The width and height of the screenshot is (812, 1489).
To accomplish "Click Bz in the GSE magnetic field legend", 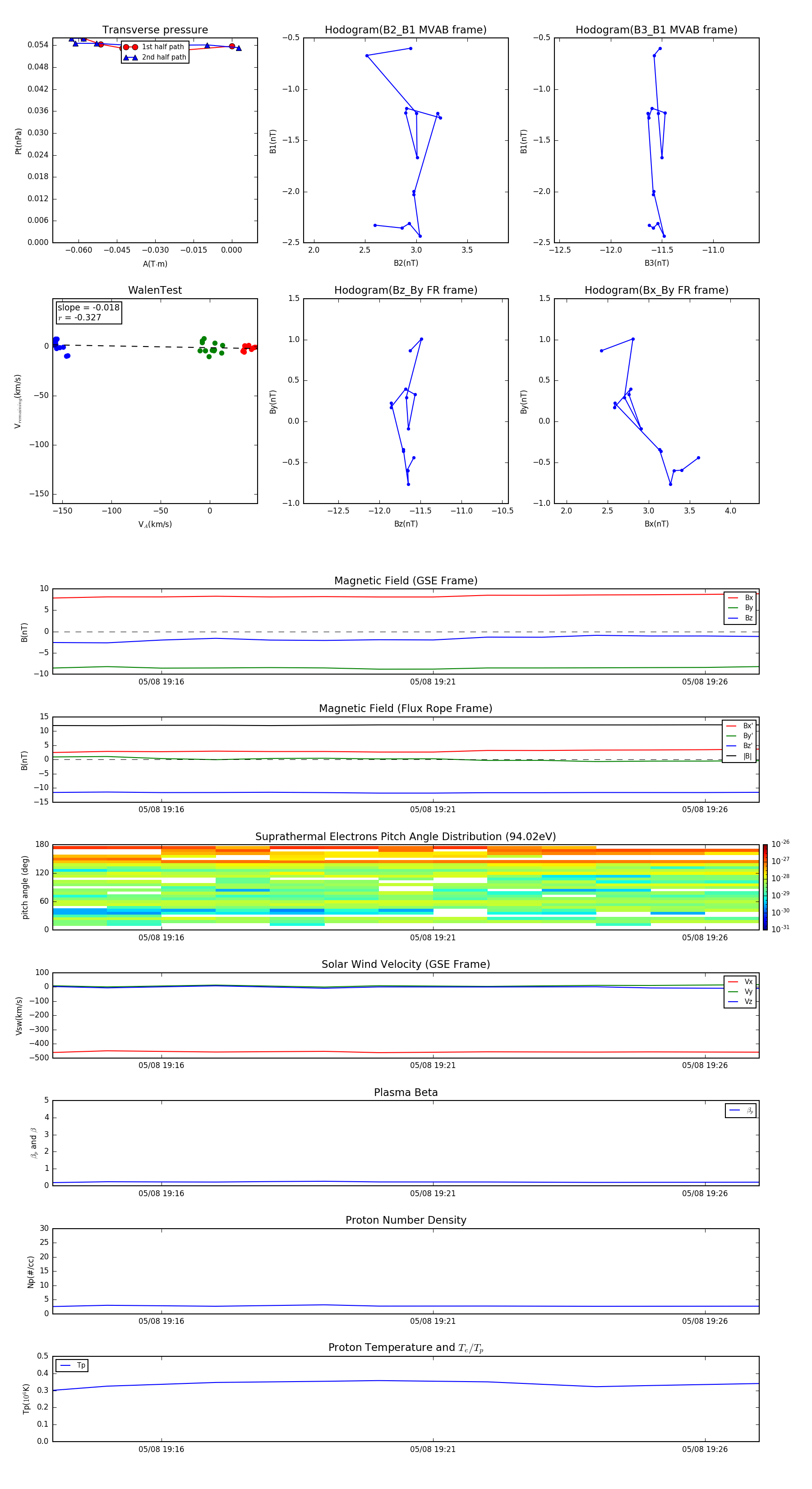I will [x=740, y=618].
